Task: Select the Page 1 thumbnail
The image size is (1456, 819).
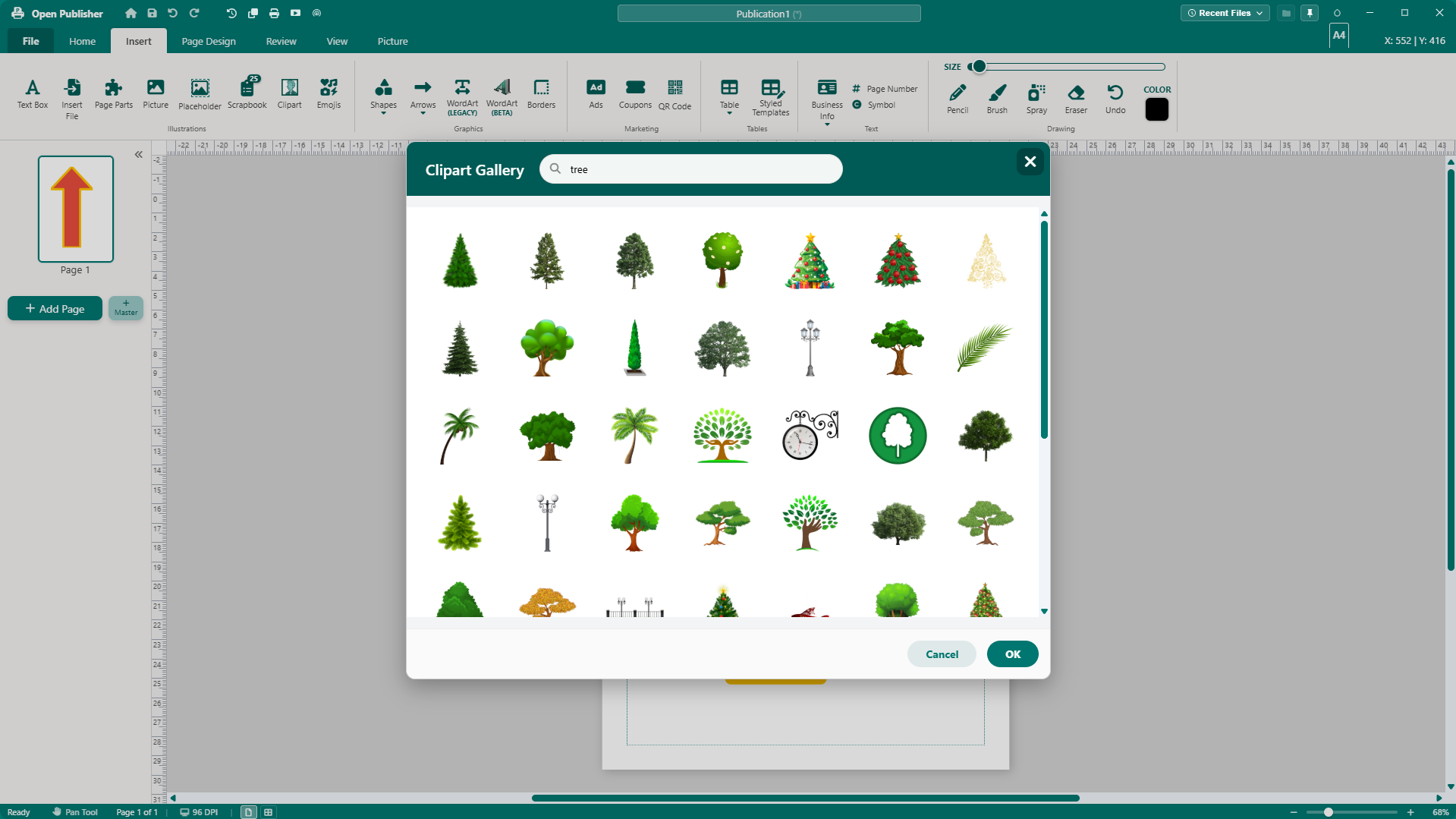Action: (76, 209)
